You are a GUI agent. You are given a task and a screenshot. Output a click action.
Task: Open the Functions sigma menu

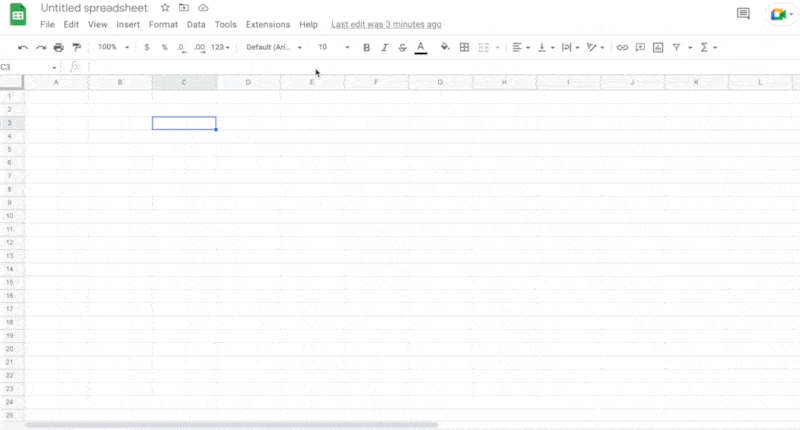click(709, 47)
